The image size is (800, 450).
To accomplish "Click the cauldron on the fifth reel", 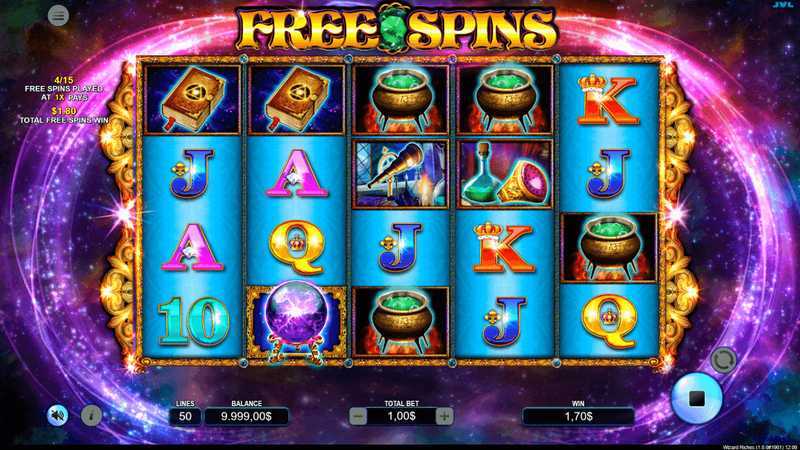I will point(608,248).
